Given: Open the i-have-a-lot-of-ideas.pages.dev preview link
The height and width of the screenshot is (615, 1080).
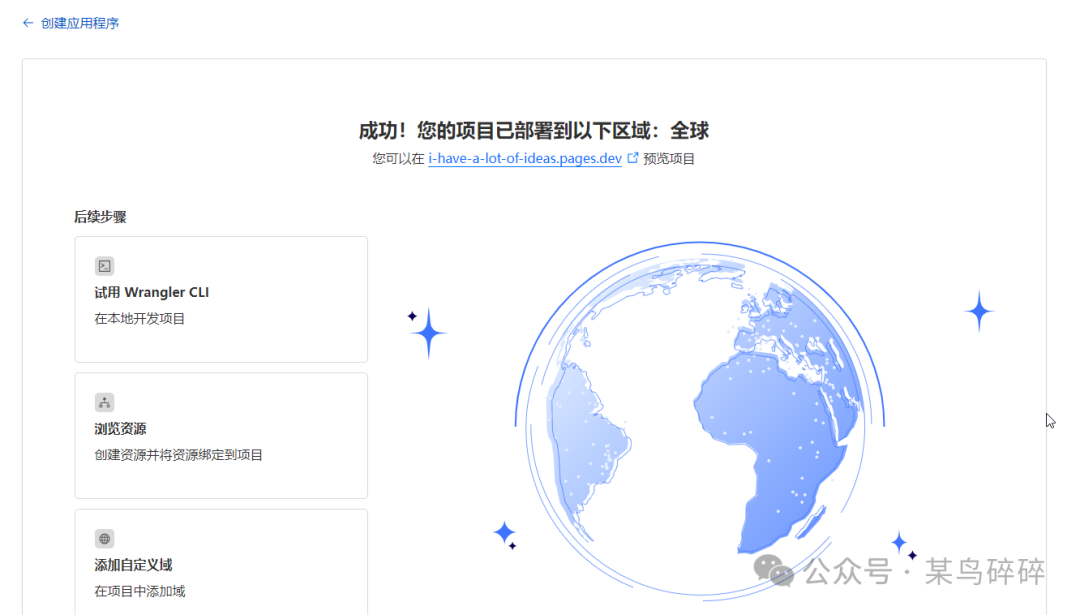Looking at the screenshot, I should coord(525,158).
